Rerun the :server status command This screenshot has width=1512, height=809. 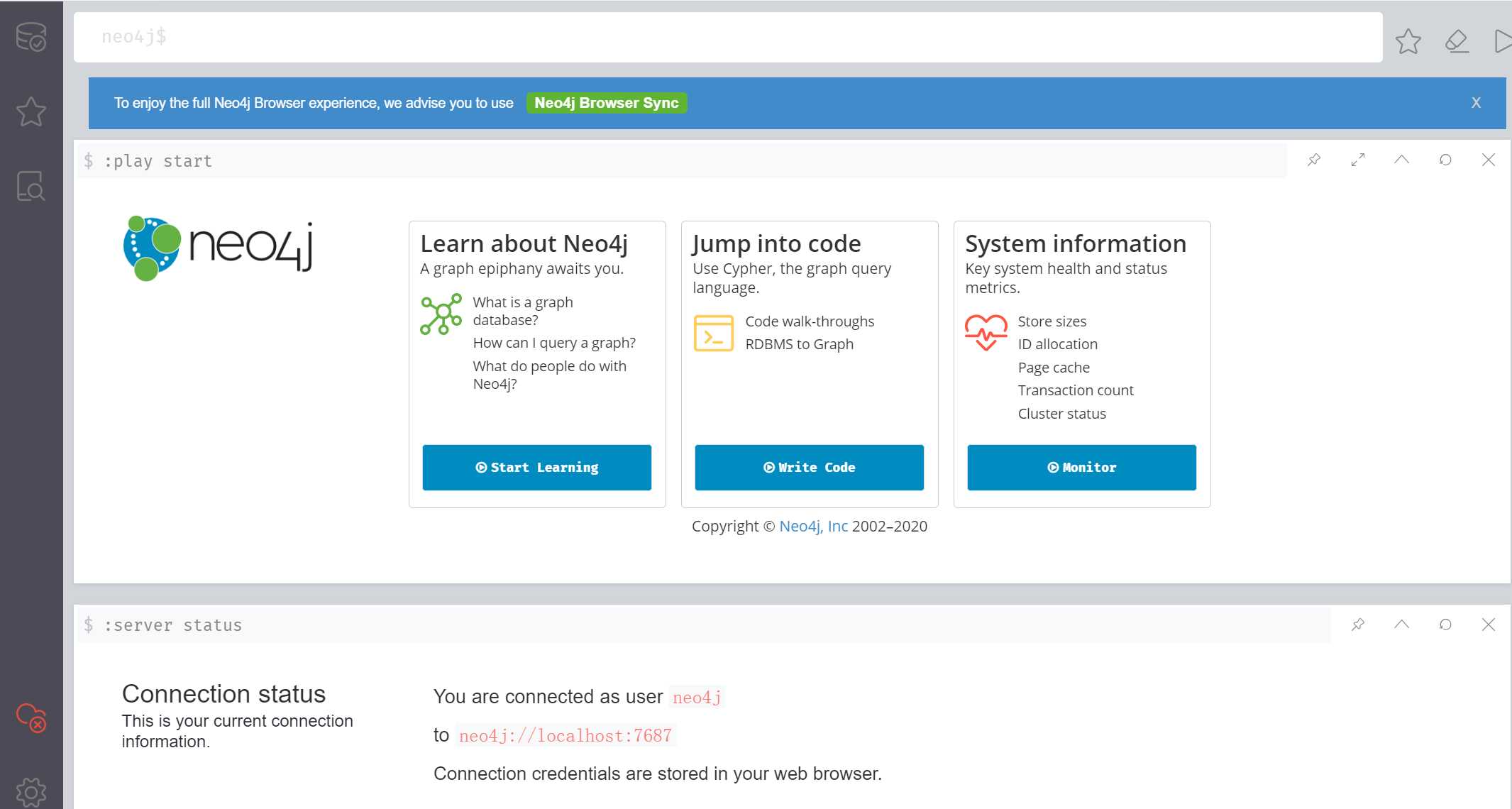(1445, 624)
